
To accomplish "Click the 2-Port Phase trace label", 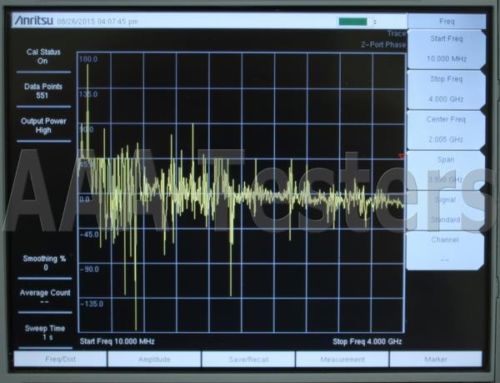I will point(383,45).
